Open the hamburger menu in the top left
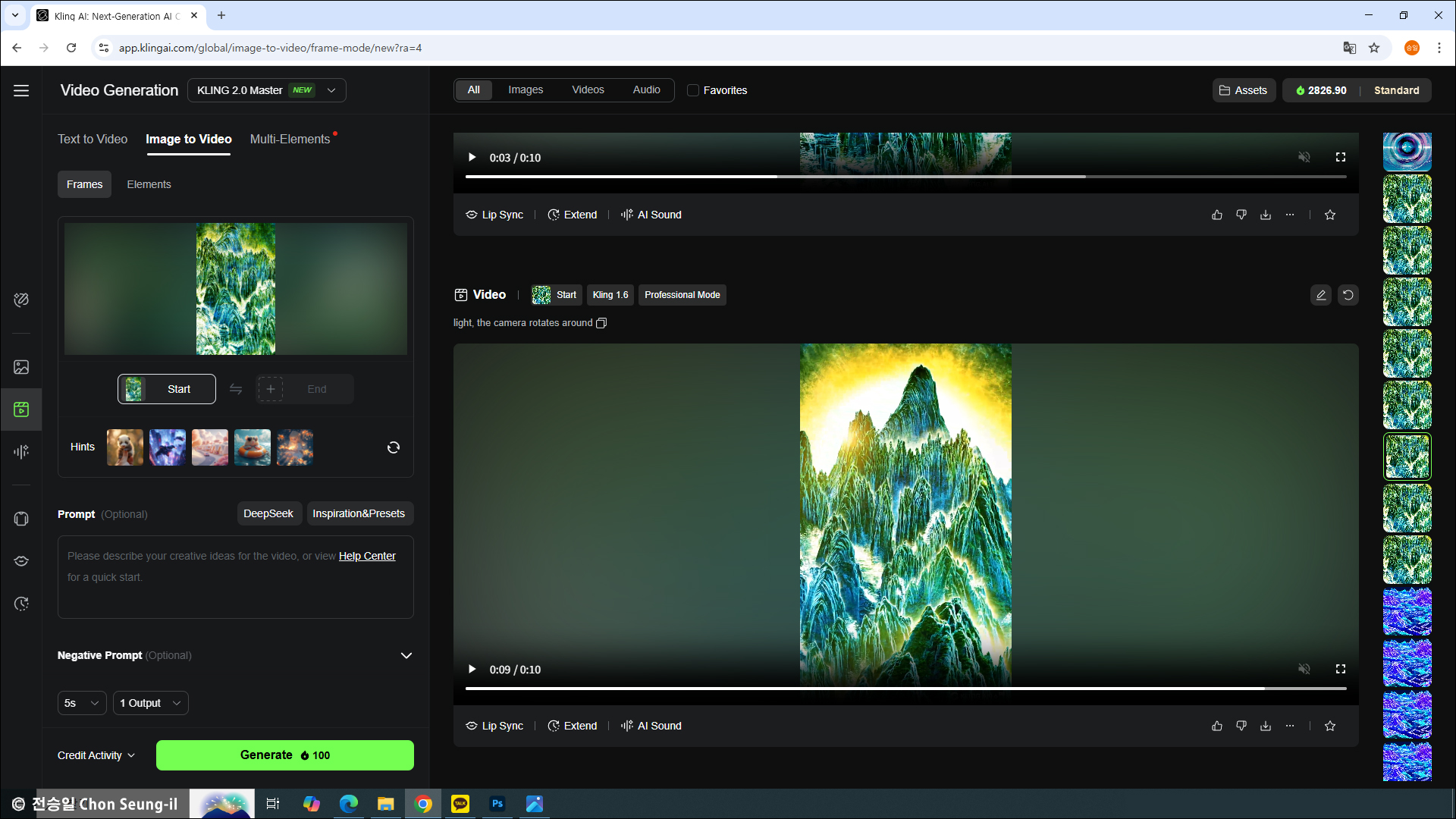Viewport: 1456px width, 819px height. click(21, 90)
